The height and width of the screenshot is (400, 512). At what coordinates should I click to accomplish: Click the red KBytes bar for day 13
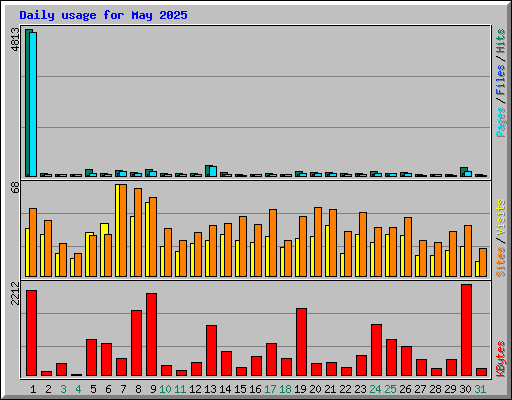pos(211,351)
